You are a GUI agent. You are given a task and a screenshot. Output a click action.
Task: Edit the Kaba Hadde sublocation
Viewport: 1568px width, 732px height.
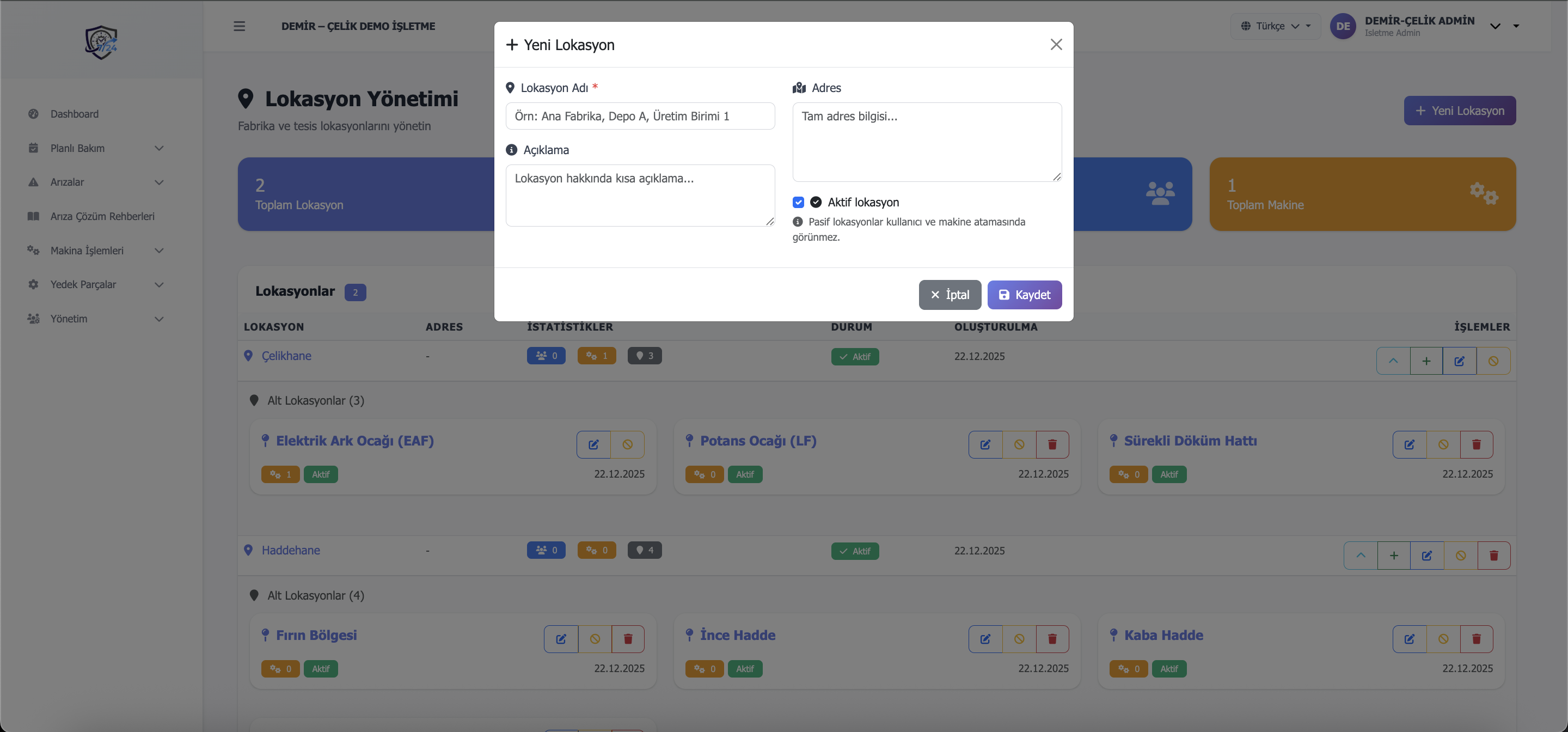click(1409, 639)
